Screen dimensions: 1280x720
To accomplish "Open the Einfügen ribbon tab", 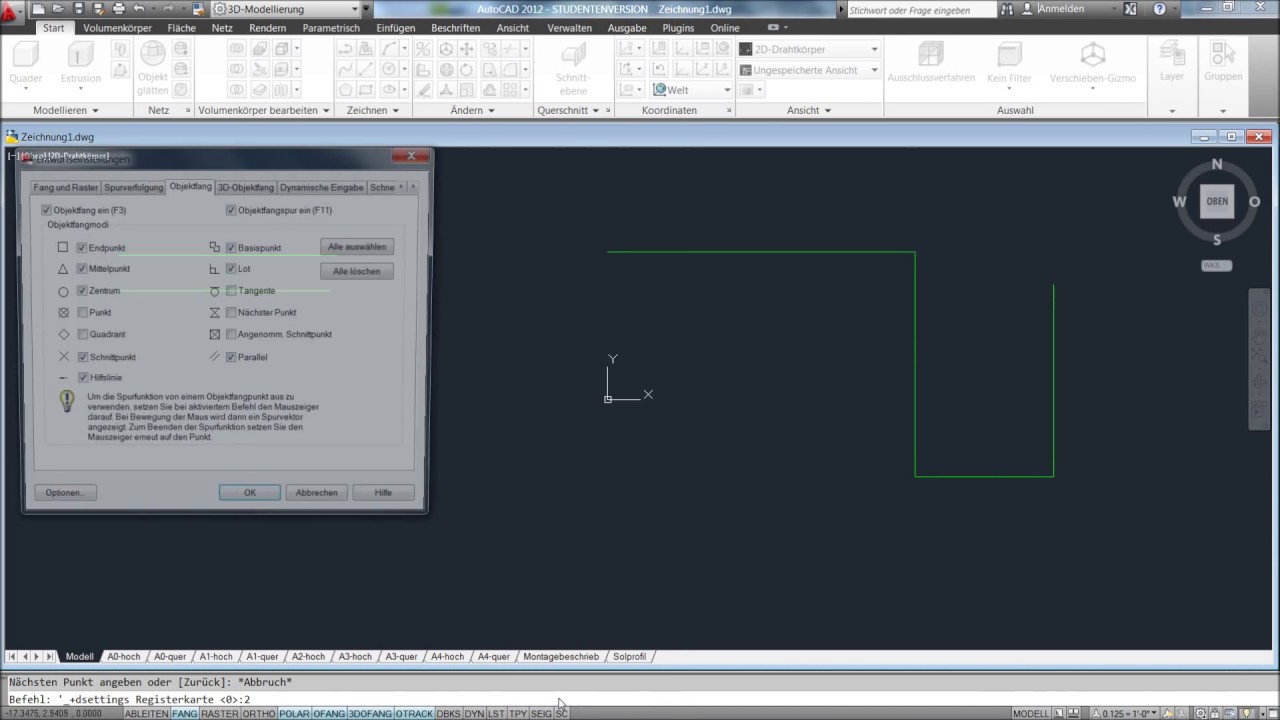I will click(x=396, y=28).
